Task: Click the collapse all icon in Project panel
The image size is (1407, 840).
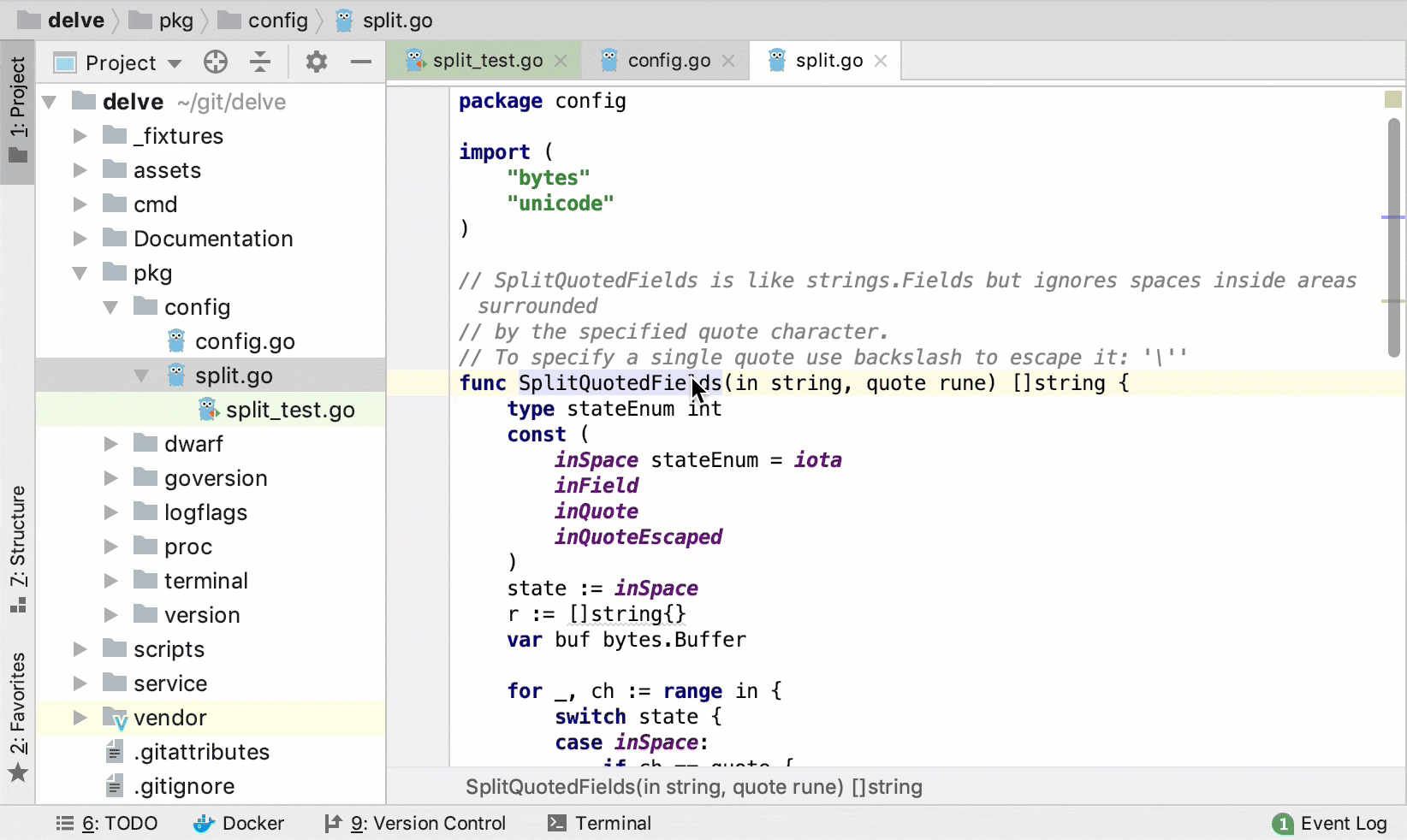Action: point(260,62)
